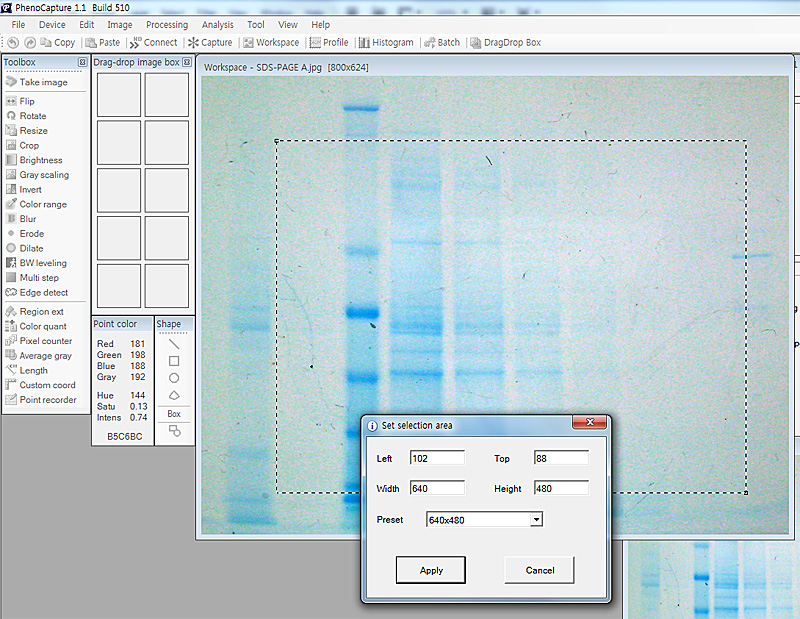The height and width of the screenshot is (619, 800).
Task: Pick the circle shape in Shape panel
Action: (174, 378)
